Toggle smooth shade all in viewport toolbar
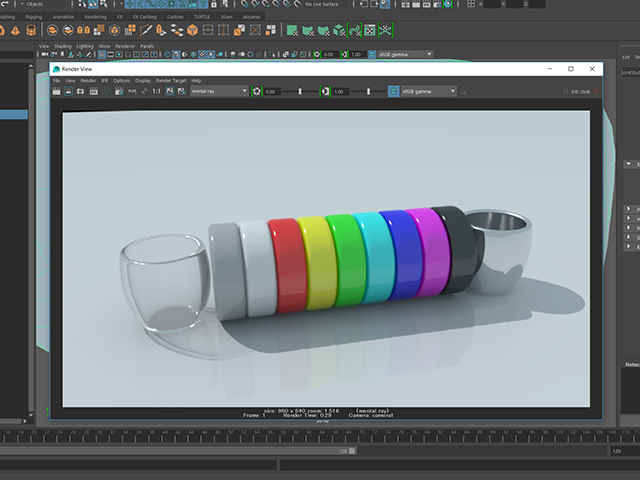This screenshot has width=640, height=480. click(176, 54)
